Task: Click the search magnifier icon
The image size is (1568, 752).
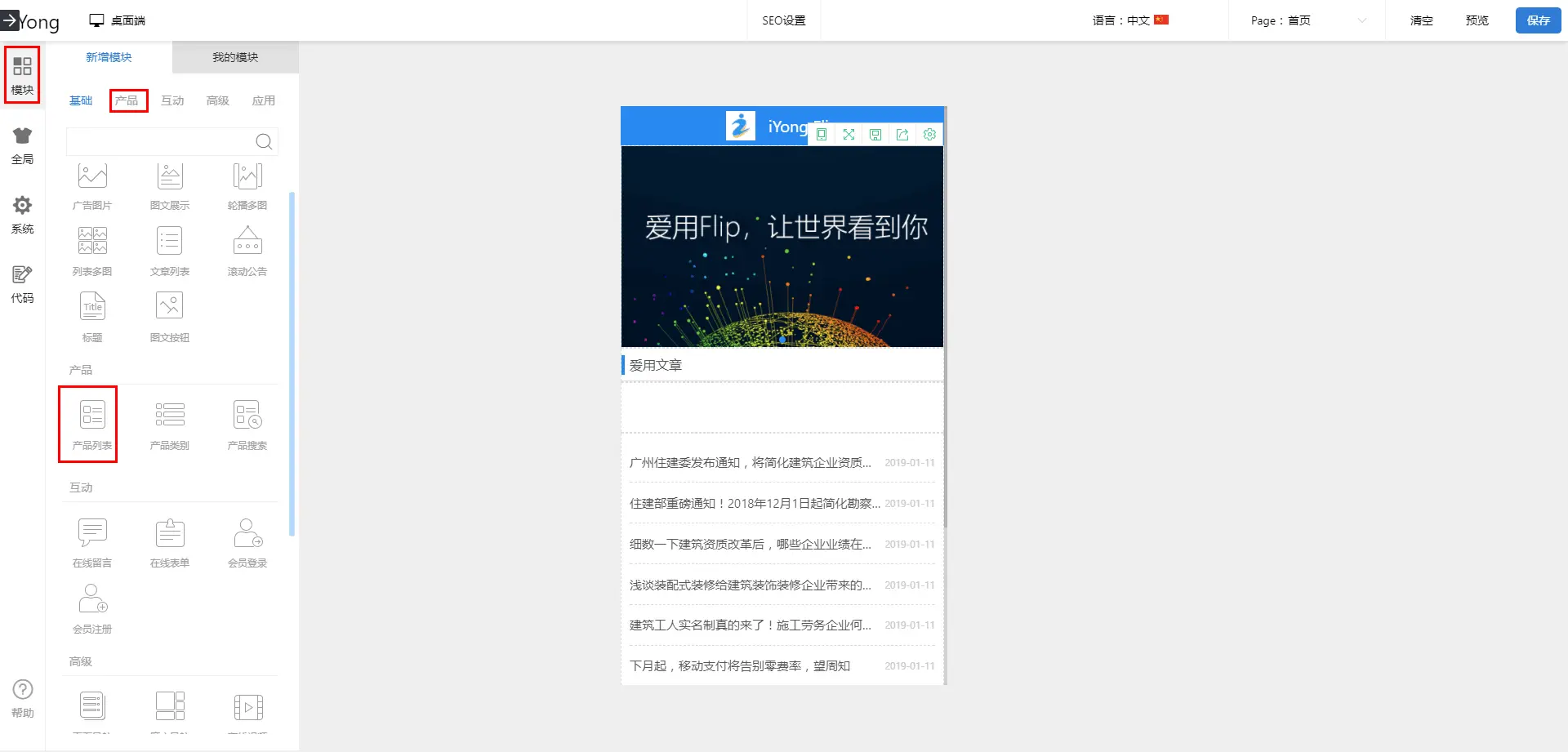Action: pyautogui.click(x=264, y=142)
